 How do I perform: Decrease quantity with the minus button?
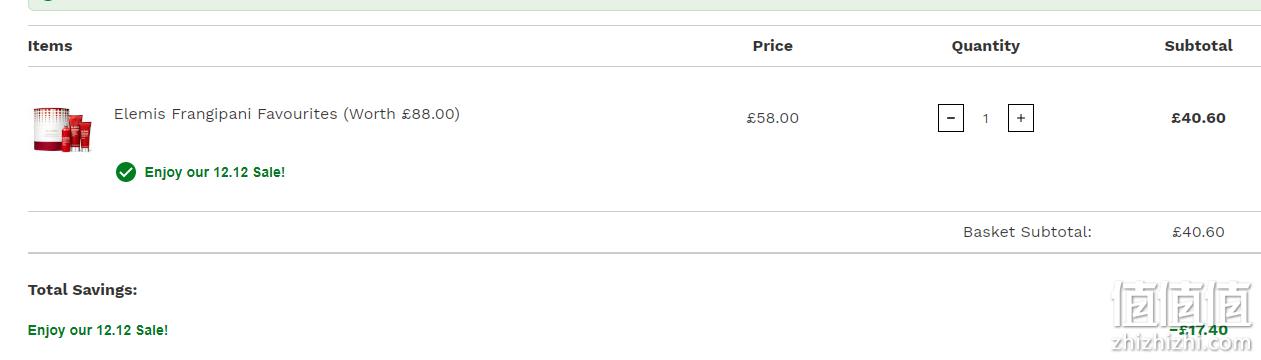point(950,118)
